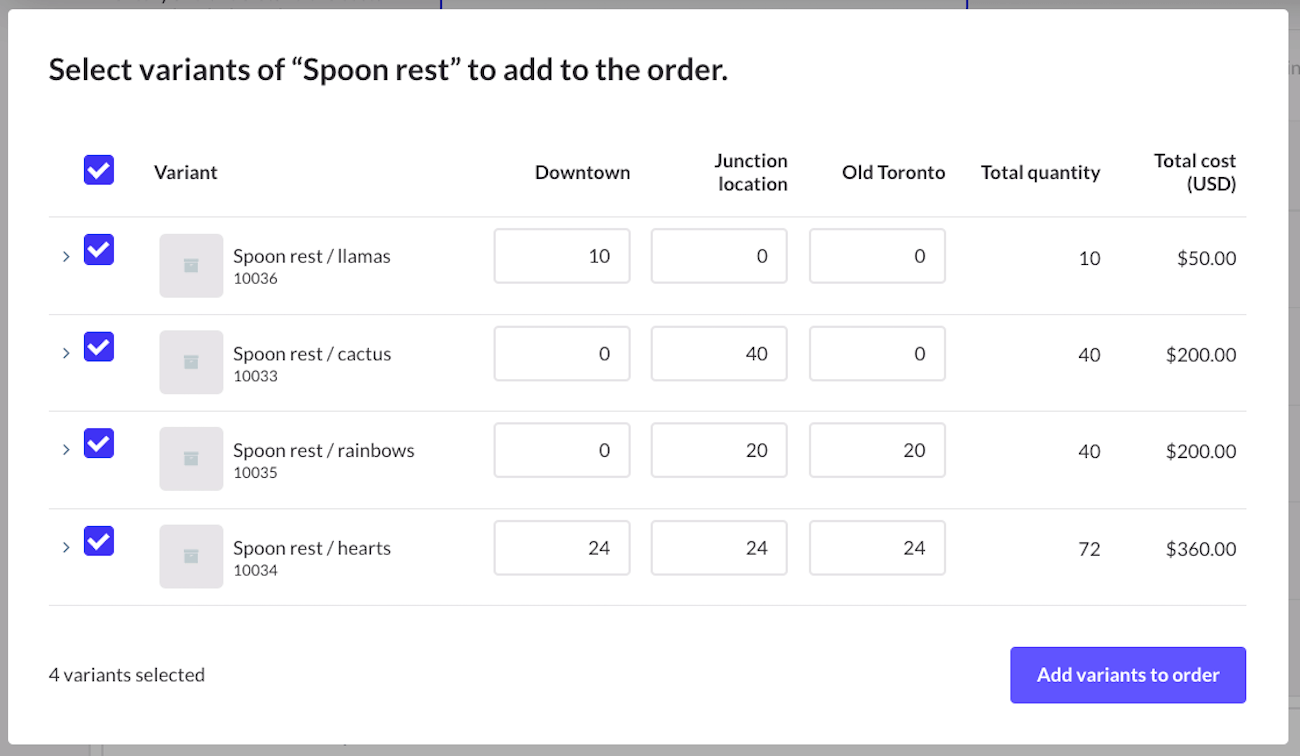
Task: Click the Spoon rest / cactus product thumbnail
Action: click(x=191, y=362)
